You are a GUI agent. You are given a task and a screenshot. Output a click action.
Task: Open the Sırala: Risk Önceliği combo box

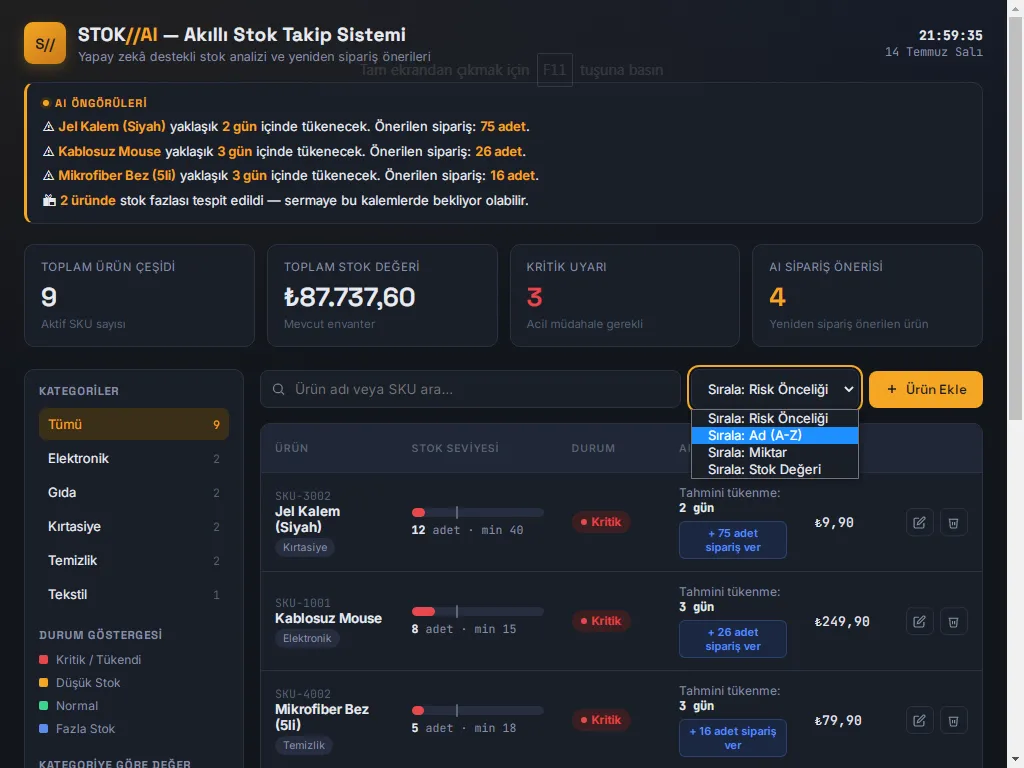pyautogui.click(x=775, y=389)
